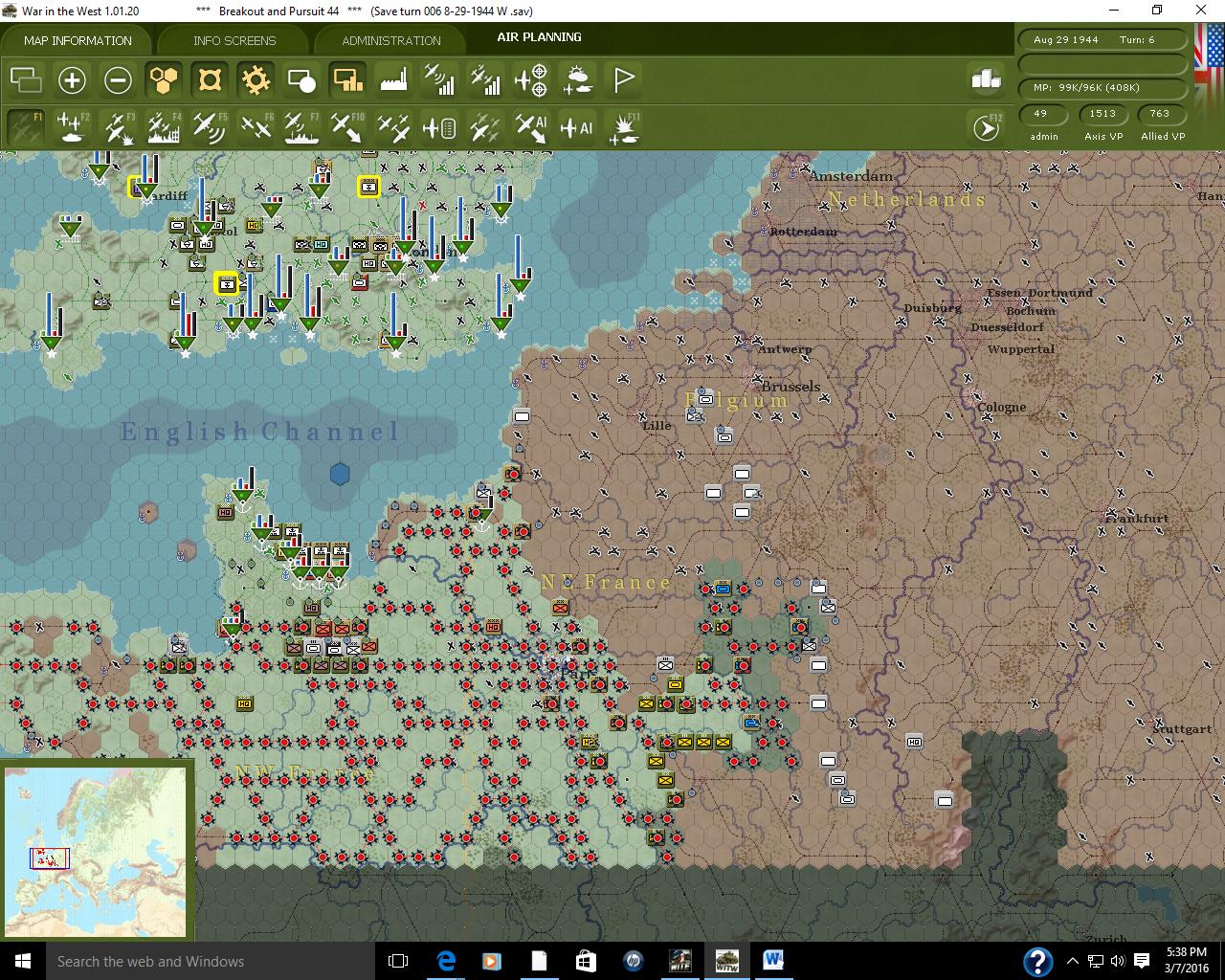Click the Cologne city label on map

[1001, 407]
